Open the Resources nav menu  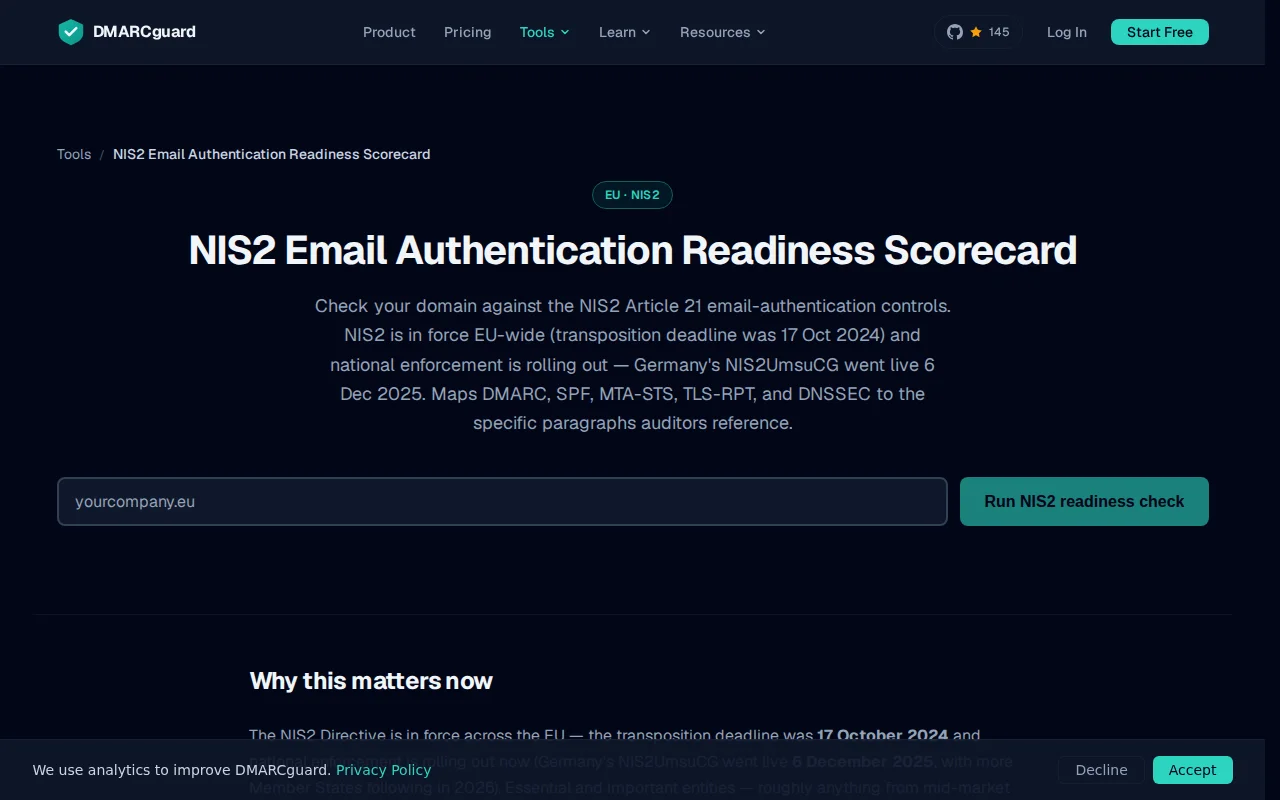[722, 32]
